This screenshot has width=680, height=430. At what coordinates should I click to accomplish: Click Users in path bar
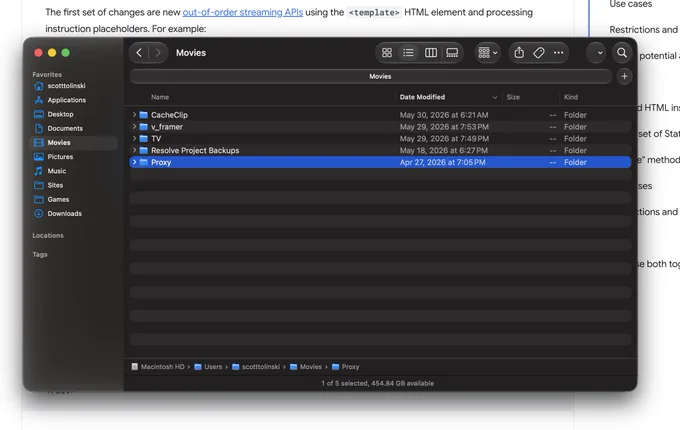pos(208,367)
